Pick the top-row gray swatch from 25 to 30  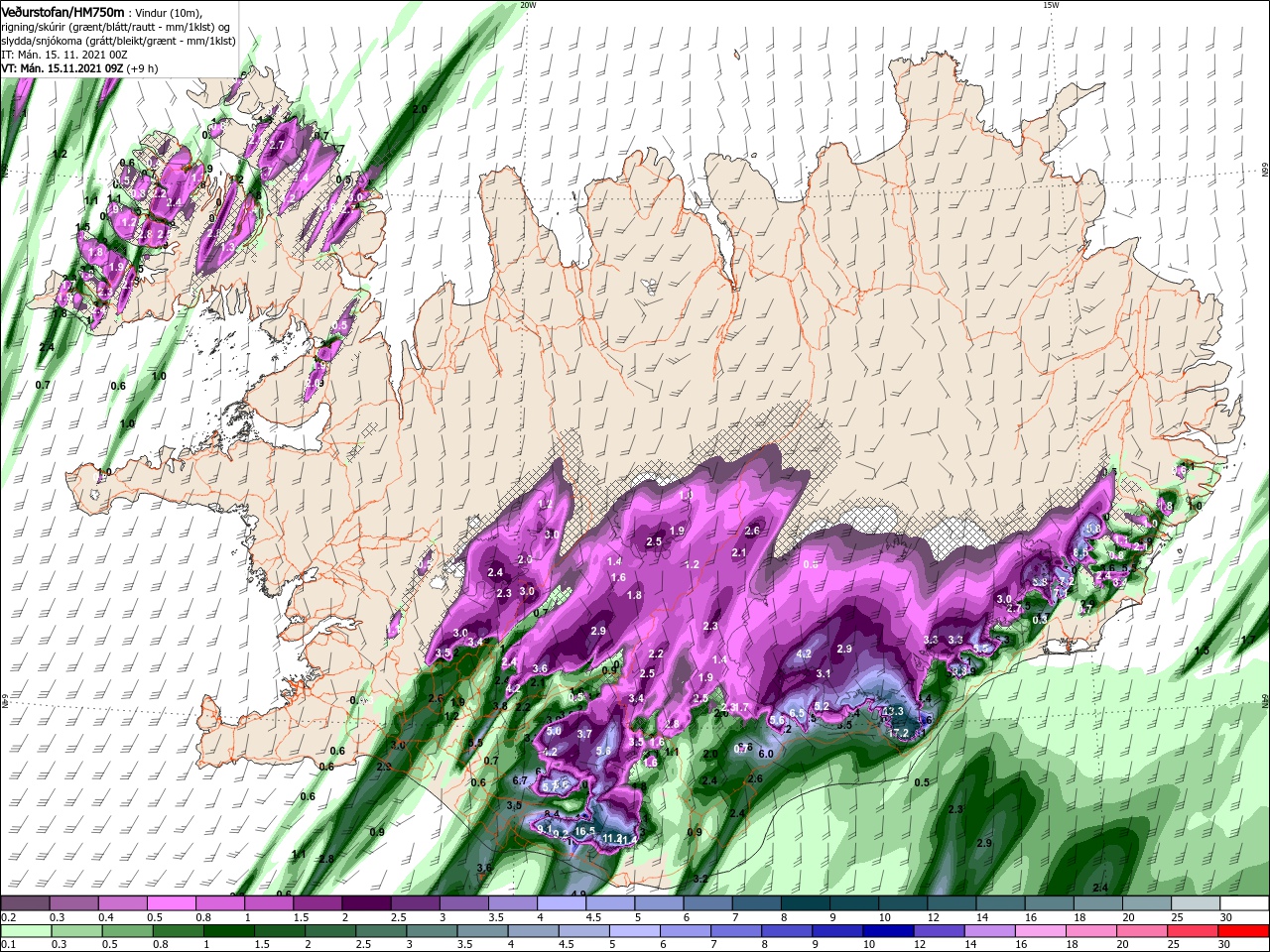(1197, 903)
